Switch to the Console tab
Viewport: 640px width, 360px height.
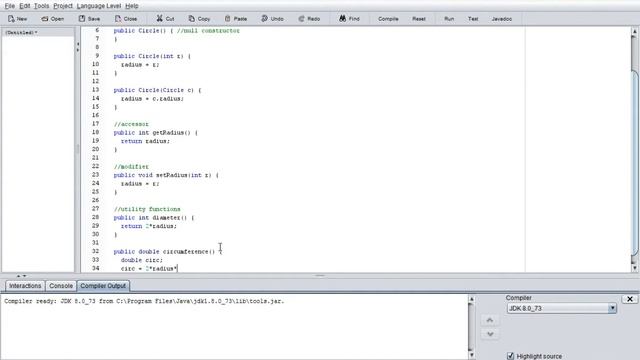coord(61,286)
